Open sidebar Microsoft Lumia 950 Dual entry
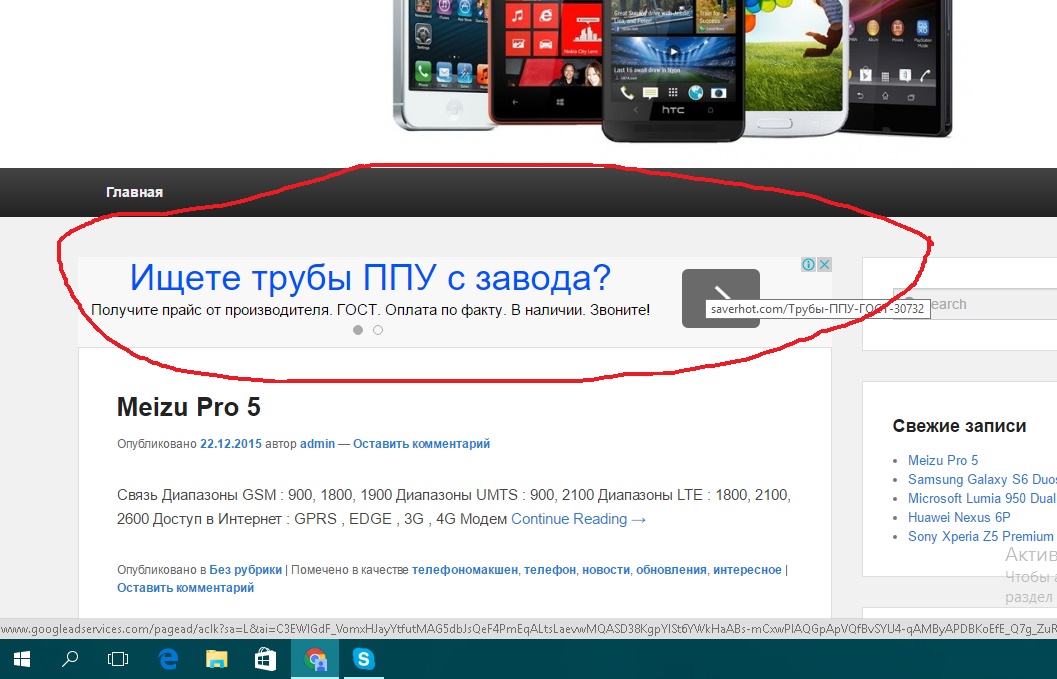 point(982,498)
